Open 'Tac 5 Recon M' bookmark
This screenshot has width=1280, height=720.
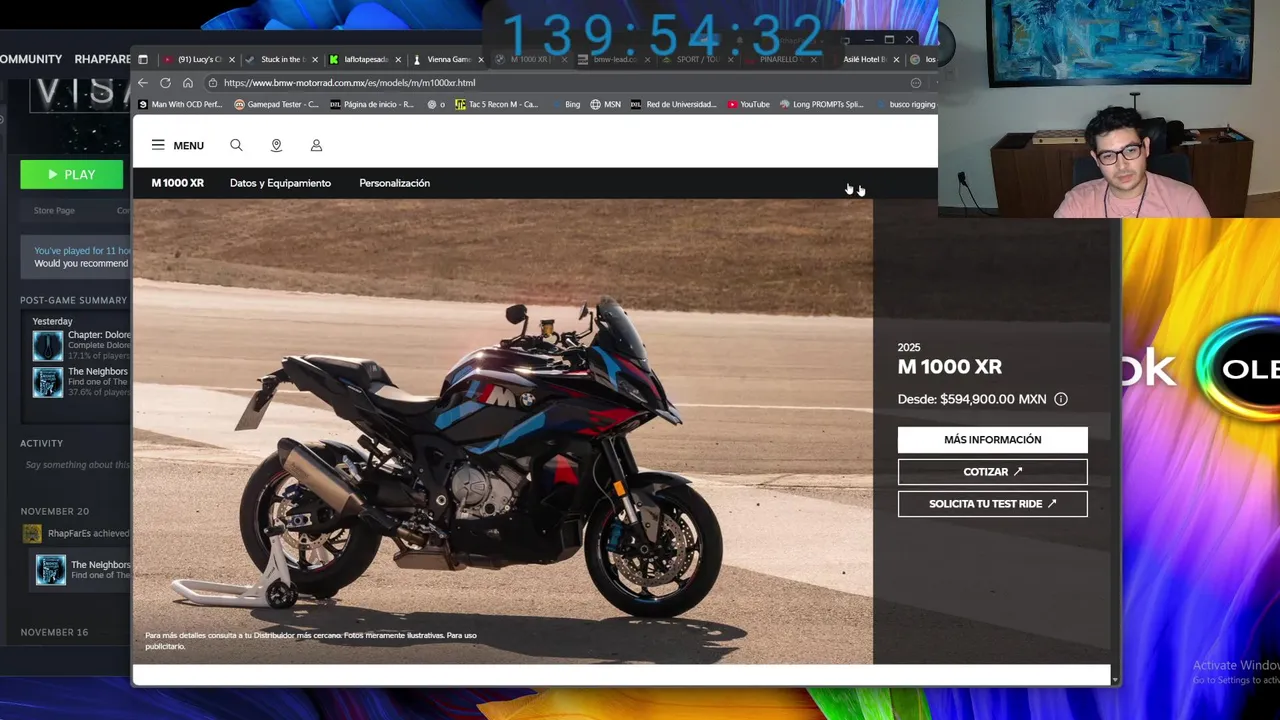pos(497,104)
